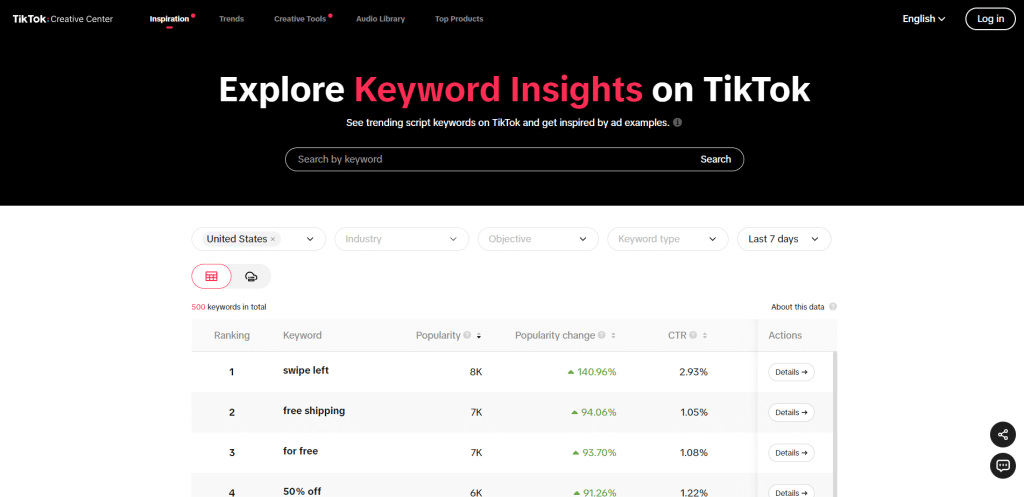Click the table vertical scrollbar
Image resolution: width=1024 pixels, height=497 pixels.
coord(835,423)
